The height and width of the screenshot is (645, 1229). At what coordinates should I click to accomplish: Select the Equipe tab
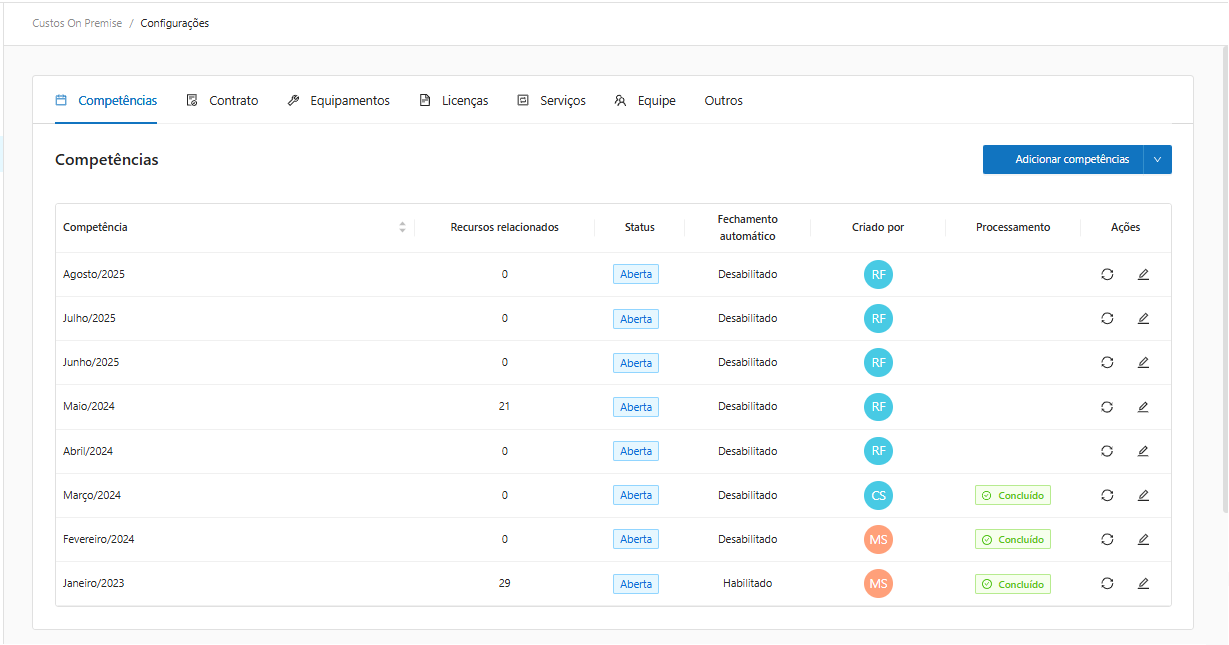click(x=646, y=101)
